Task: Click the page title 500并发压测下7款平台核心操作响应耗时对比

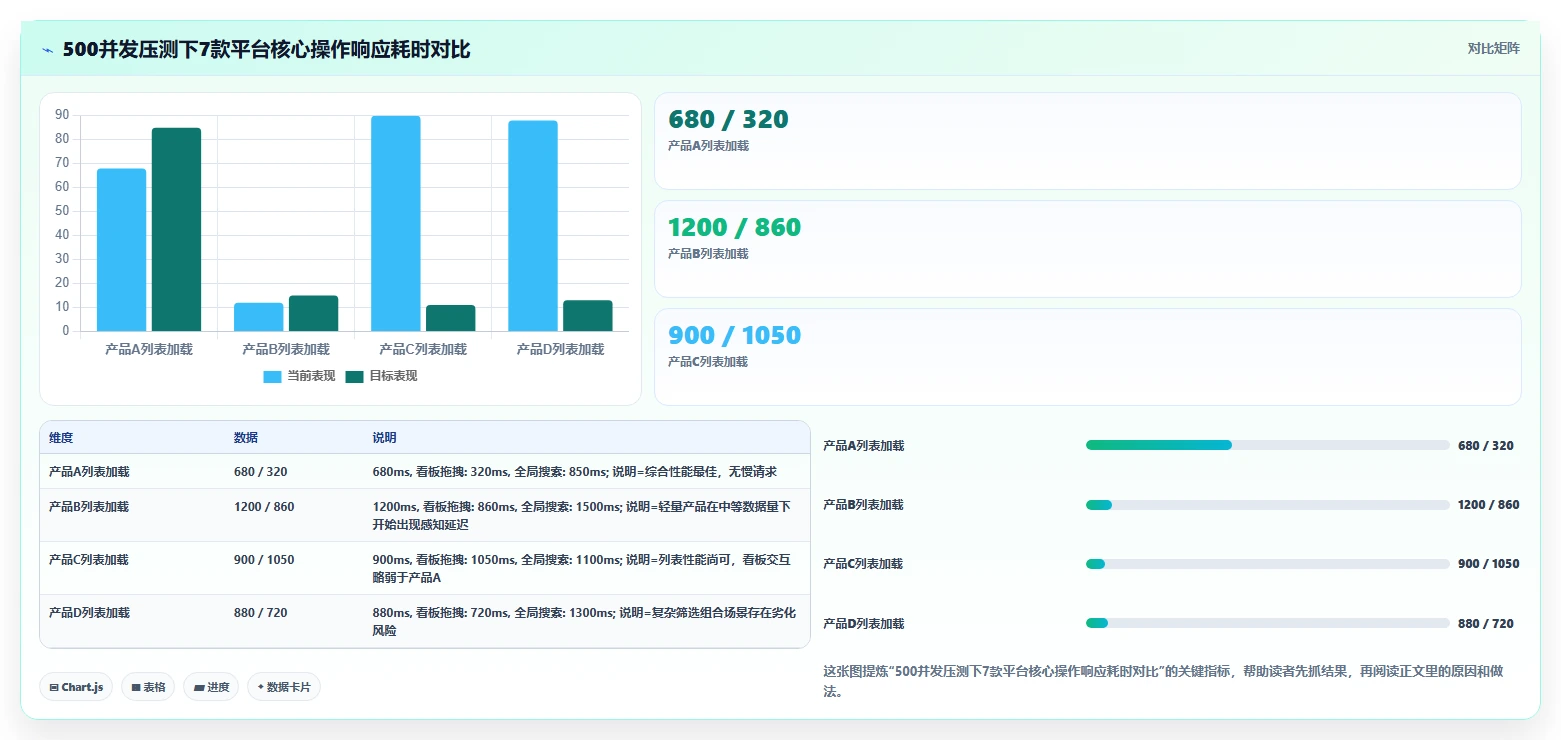Action: [267, 50]
